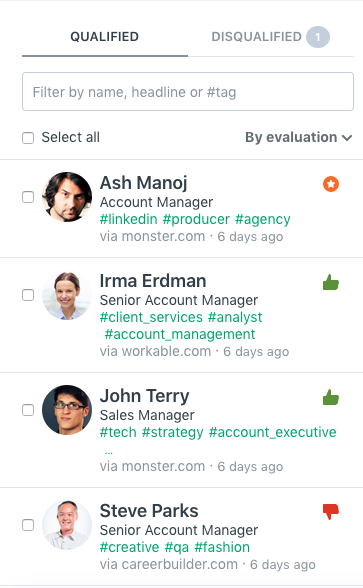Focus the filter by name or tag field
363x588 pixels.
point(188,92)
